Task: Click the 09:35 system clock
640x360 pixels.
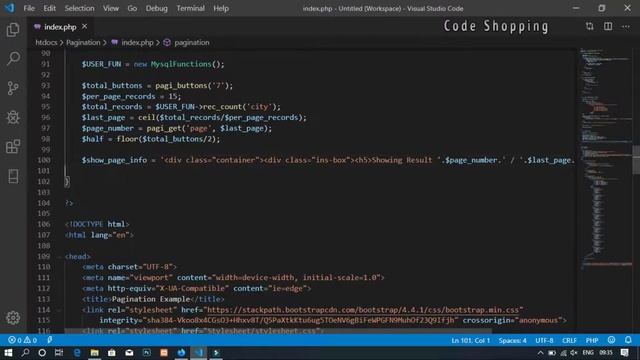Action: tap(606, 353)
